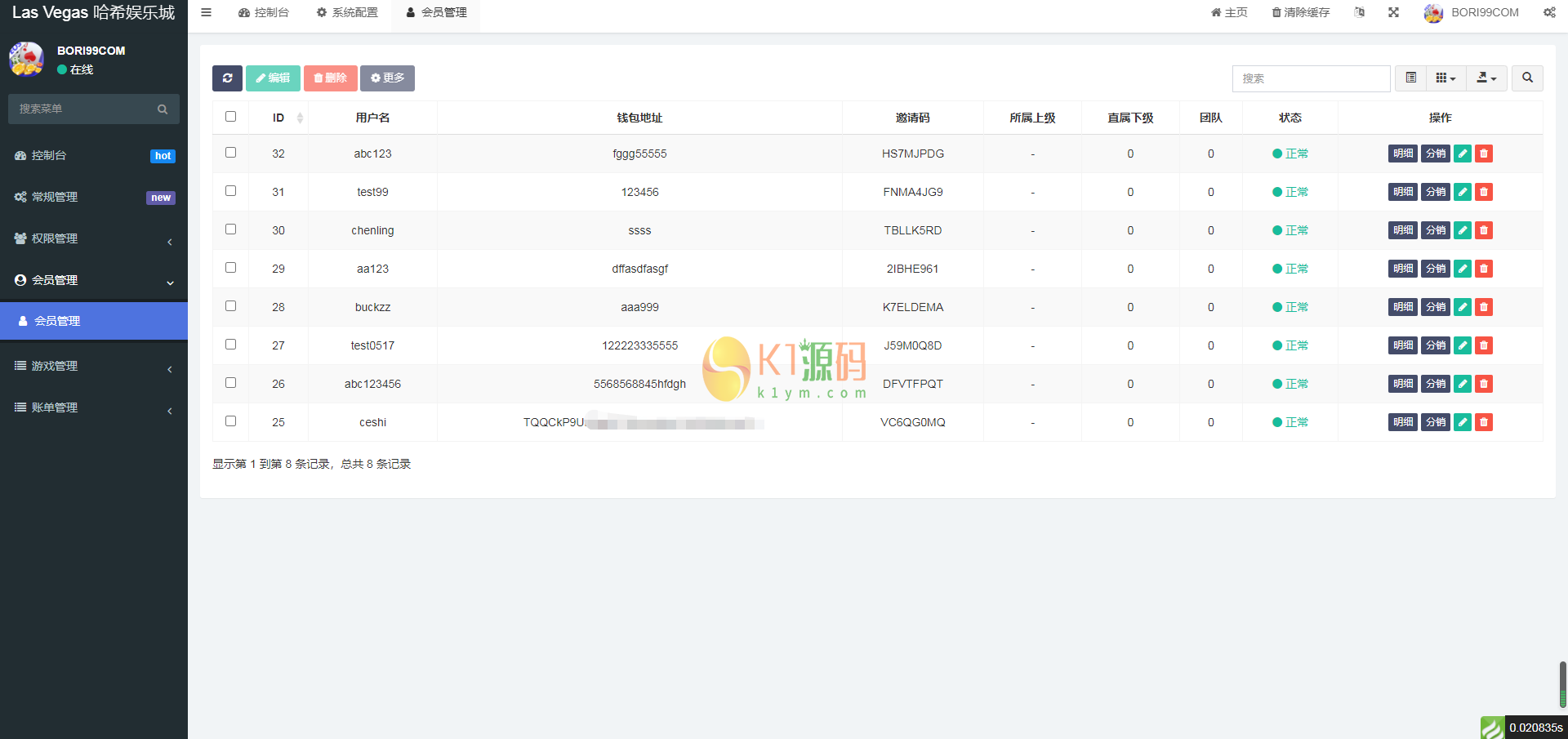
Task: Click the language/translate icon near 清除缓存
Action: (1359, 12)
